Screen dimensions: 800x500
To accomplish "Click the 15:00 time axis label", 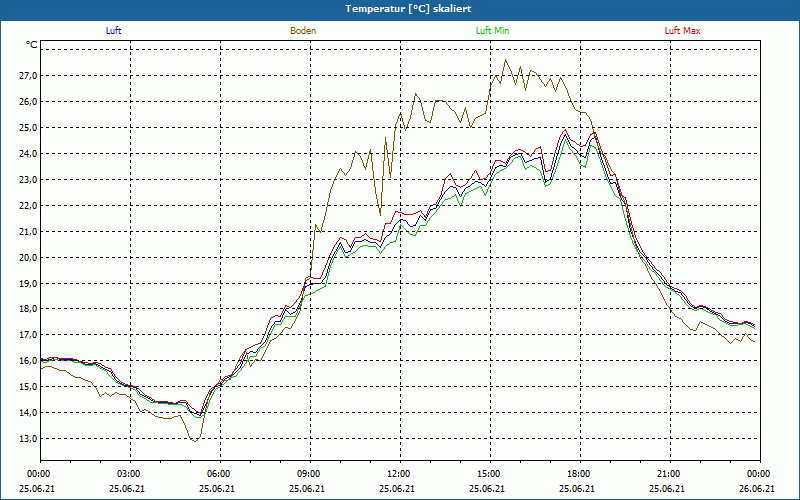I will [x=490, y=474].
